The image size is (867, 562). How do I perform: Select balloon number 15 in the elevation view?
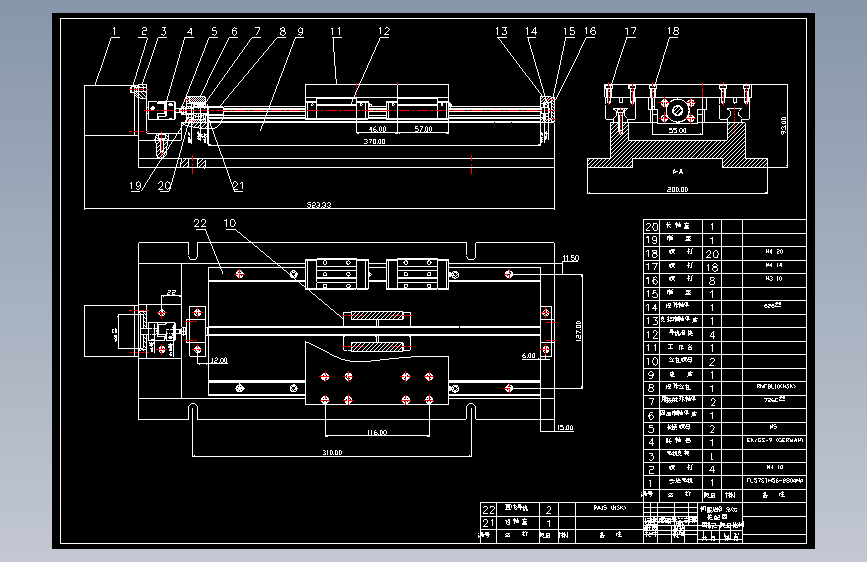(x=569, y=32)
